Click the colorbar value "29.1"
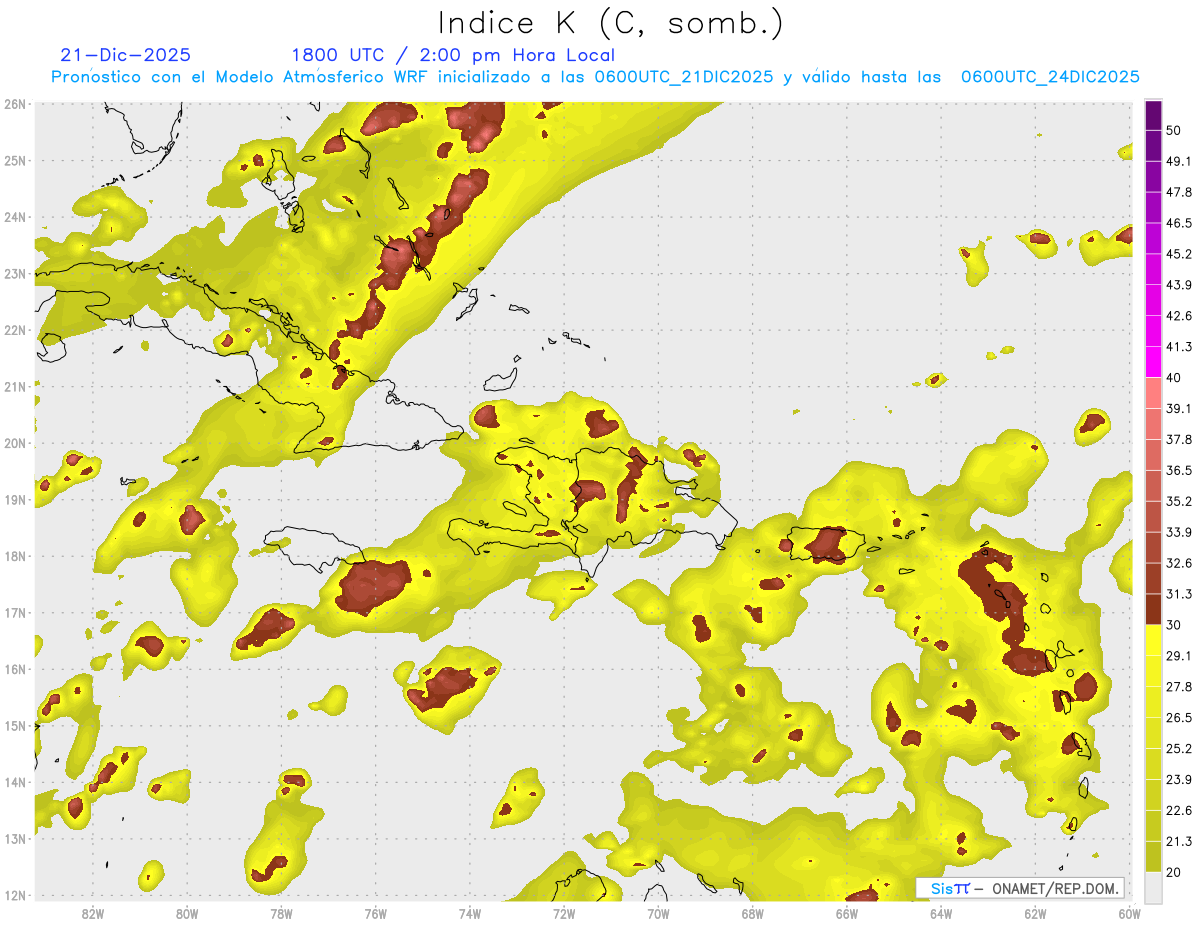1200x927 pixels. point(1178,657)
